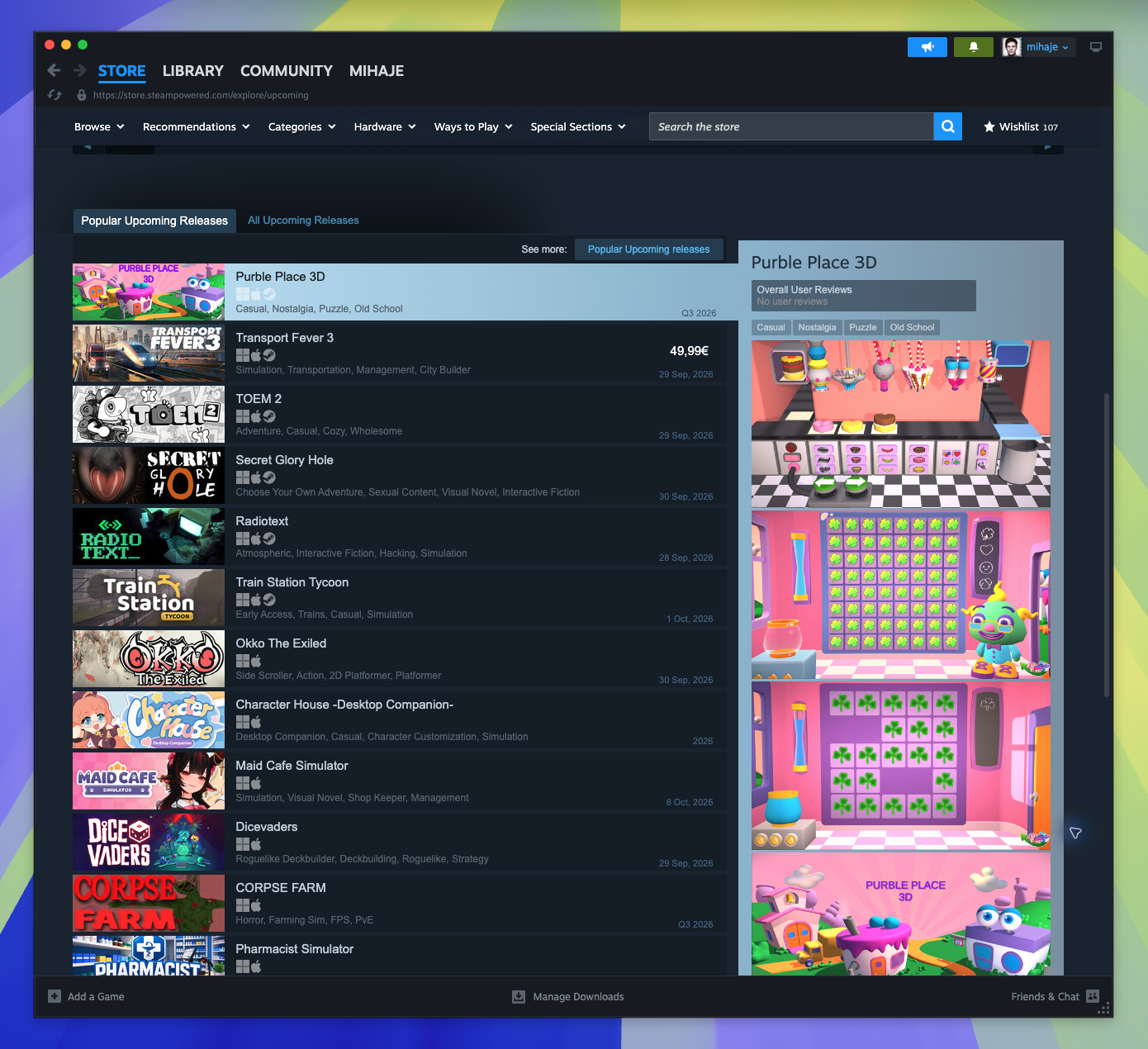This screenshot has height=1049, width=1148.
Task: Open the Radiotext game entry
Action: (400, 536)
